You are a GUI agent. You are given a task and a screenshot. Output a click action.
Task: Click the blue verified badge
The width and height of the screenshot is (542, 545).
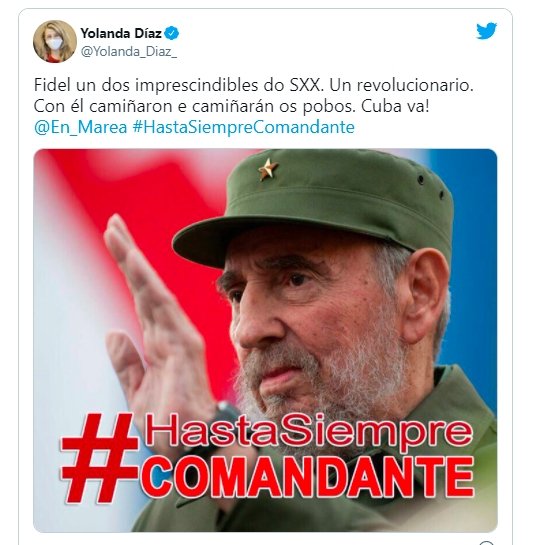tap(171, 33)
